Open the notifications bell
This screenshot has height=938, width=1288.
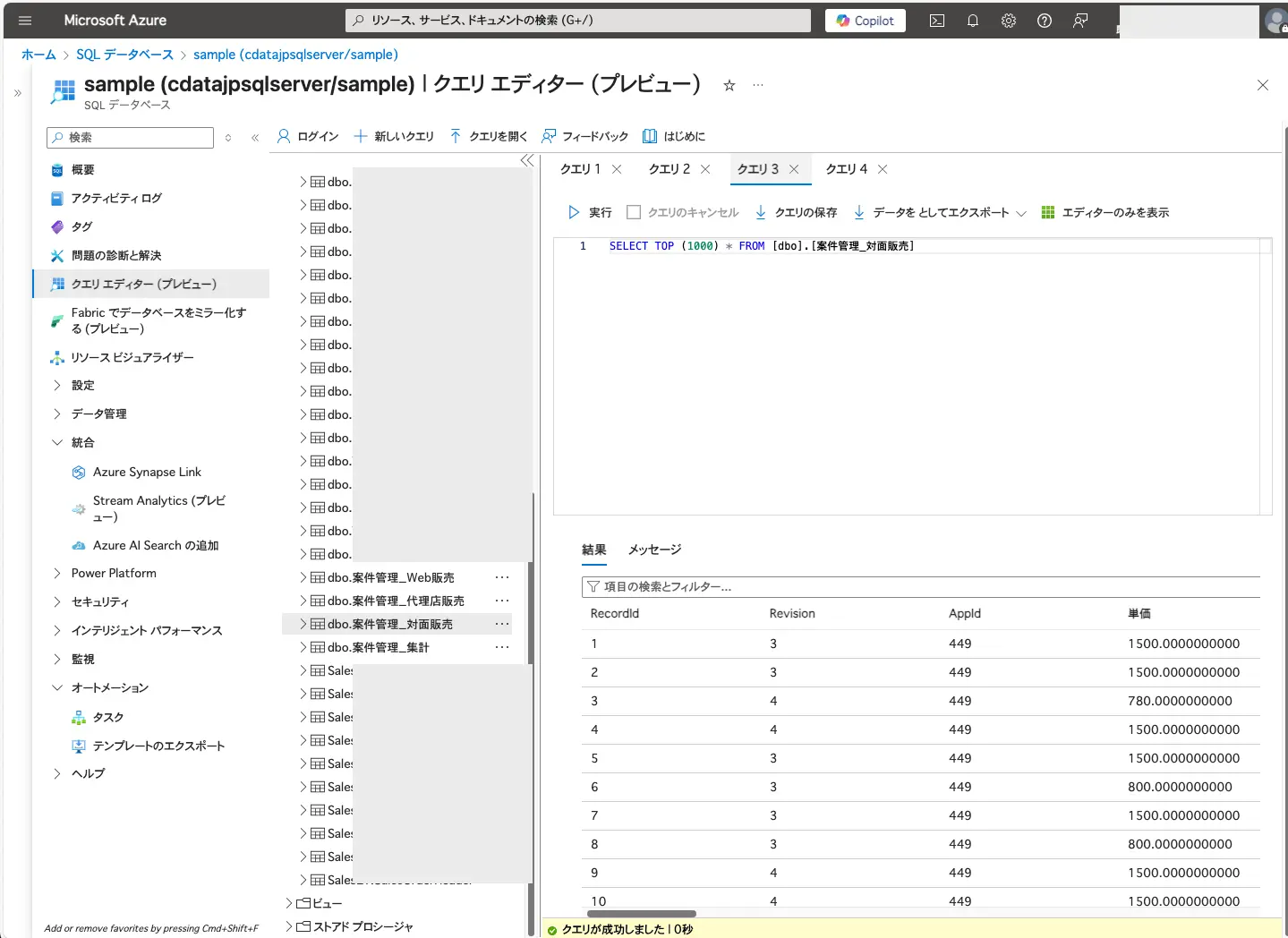pyautogui.click(x=973, y=21)
